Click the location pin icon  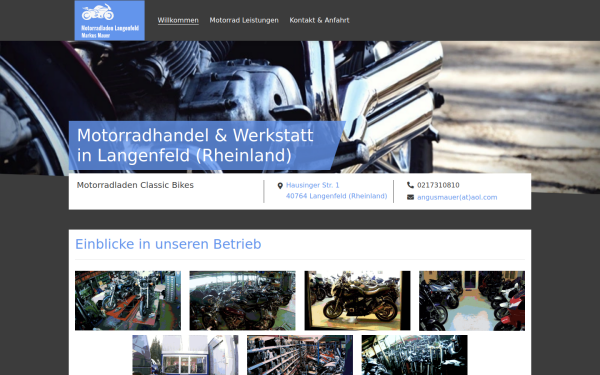280,186
